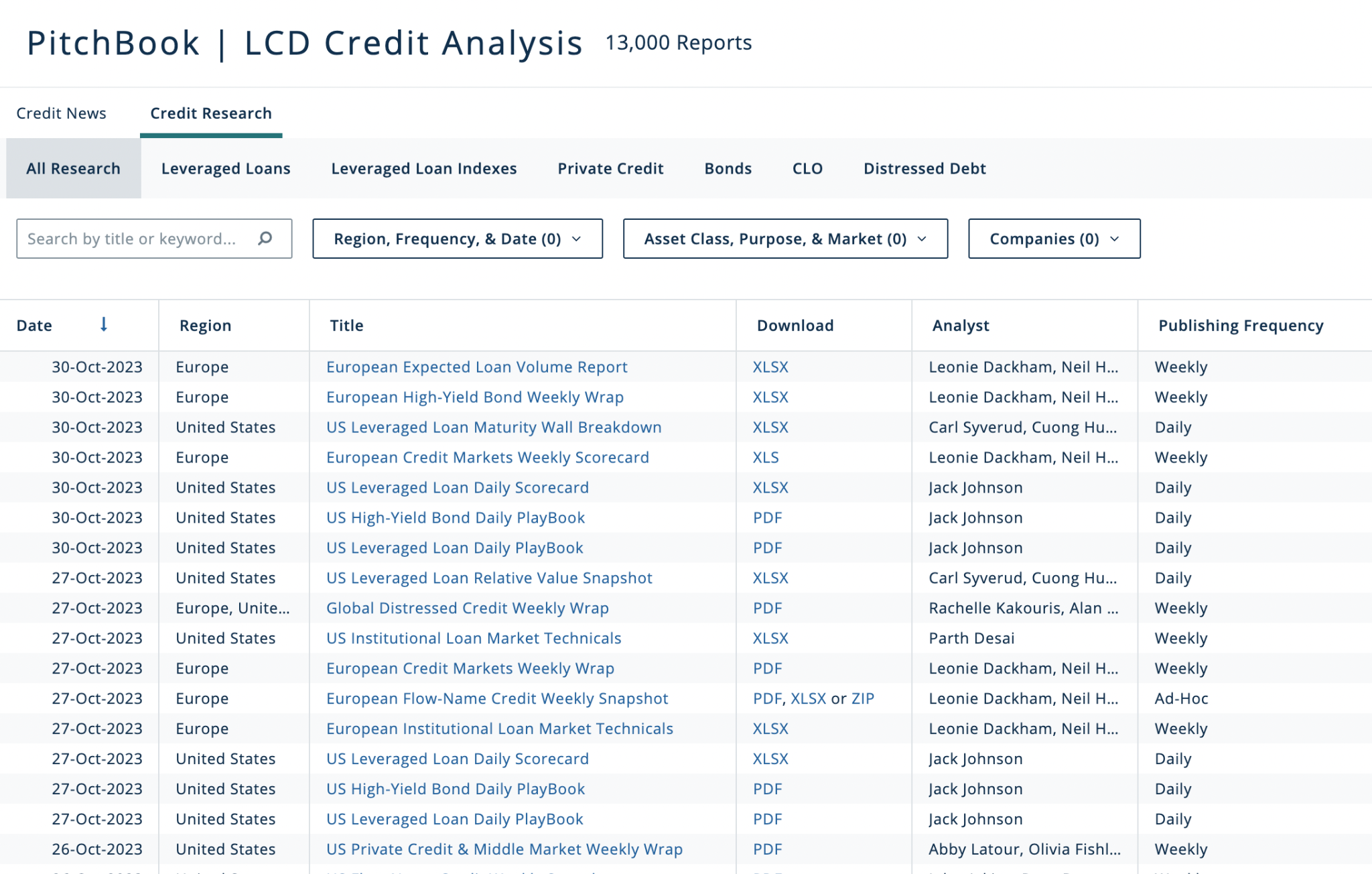The width and height of the screenshot is (1372, 874).
Task: Click the Publishing Frequency column header
Action: pyautogui.click(x=1241, y=326)
